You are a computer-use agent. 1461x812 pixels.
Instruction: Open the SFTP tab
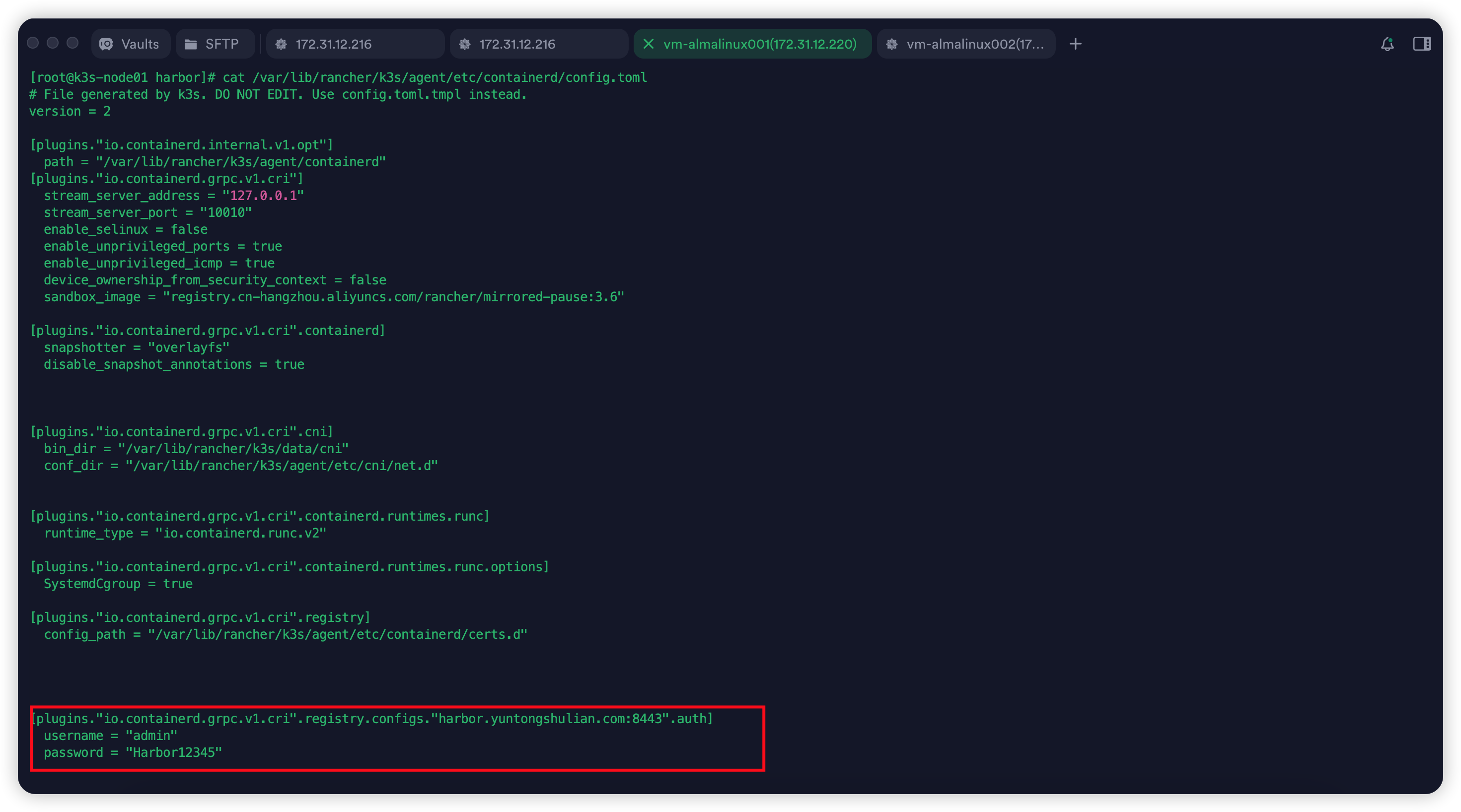[x=215, y=44]
